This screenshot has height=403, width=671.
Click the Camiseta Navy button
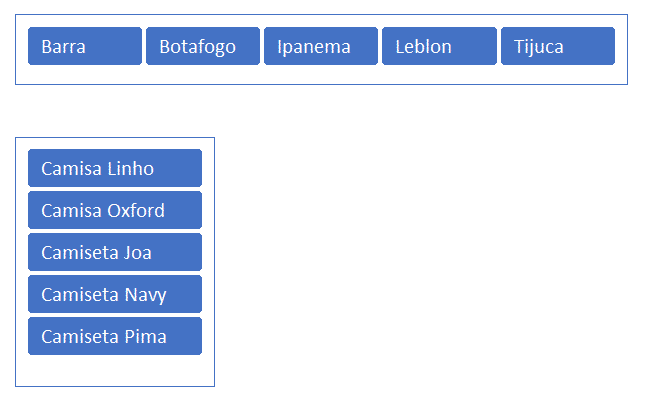coord(115,294)
